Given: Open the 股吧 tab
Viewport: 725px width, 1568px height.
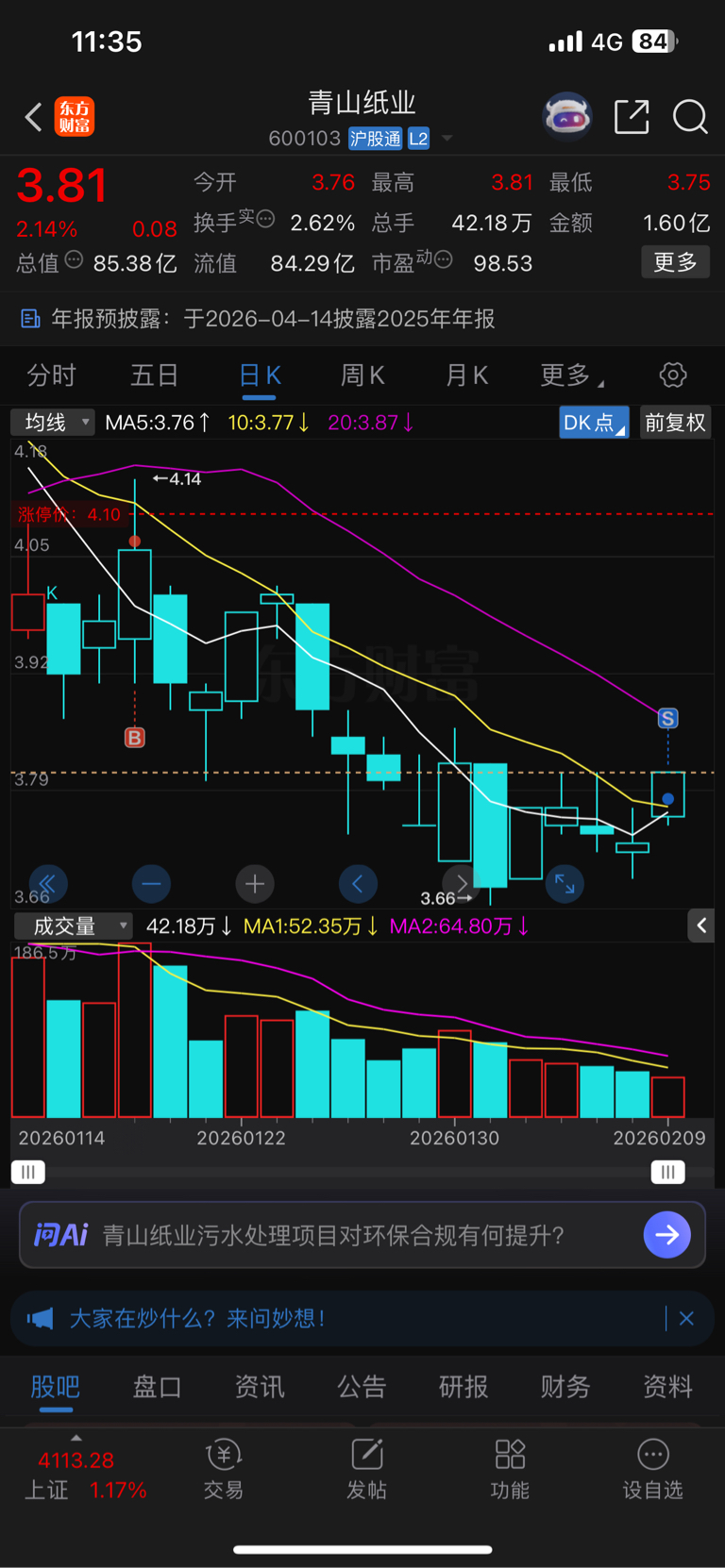Looking at the screenshot, I should coord(56,1386).
